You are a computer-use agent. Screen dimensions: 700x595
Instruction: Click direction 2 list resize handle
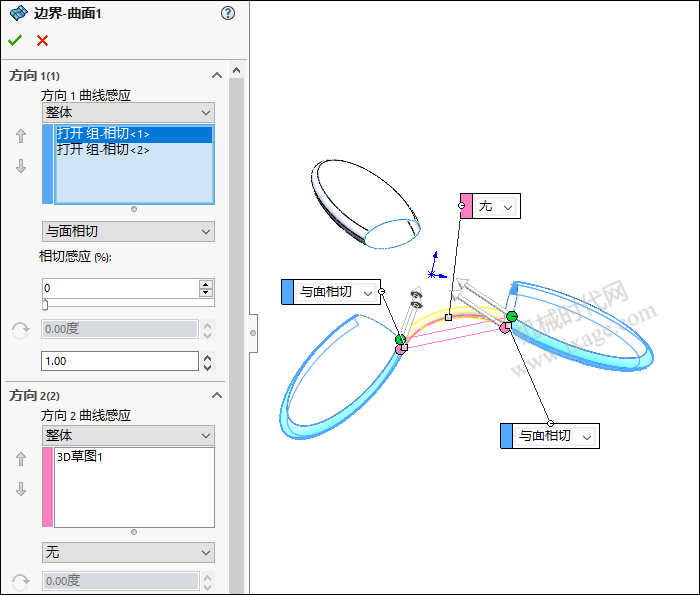134,532
